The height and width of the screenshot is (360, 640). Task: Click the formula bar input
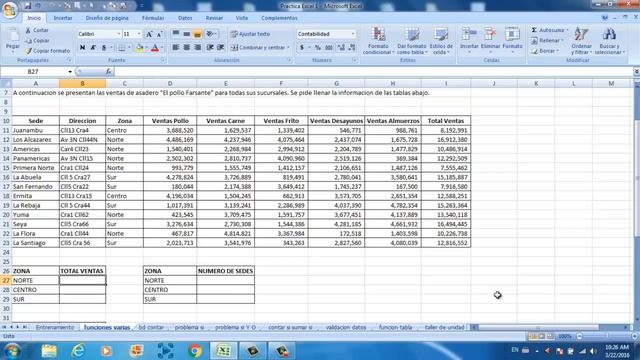click(373, 72)
